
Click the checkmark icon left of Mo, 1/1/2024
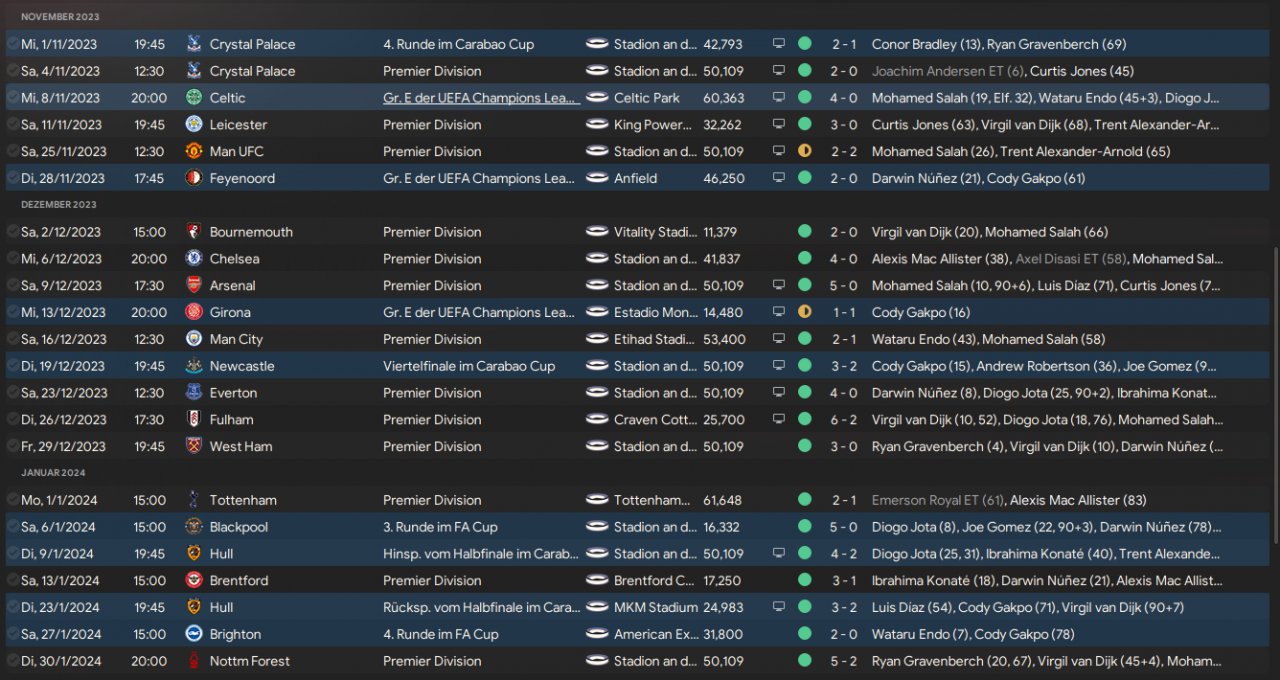12,500
